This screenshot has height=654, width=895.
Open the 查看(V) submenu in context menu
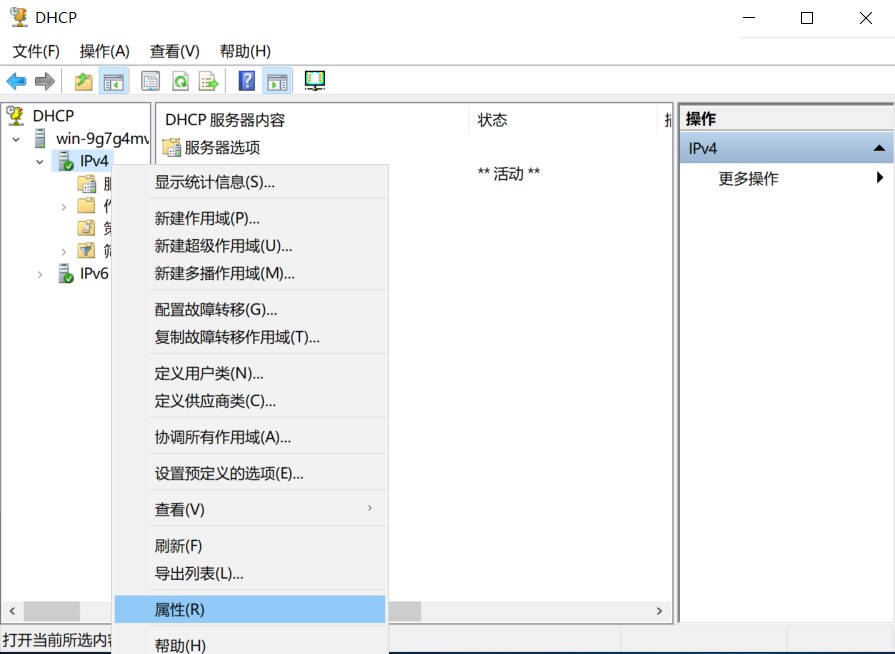tap(370, 508)
